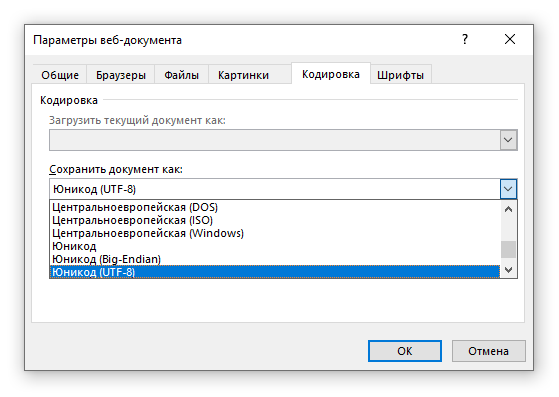This screenshot has width=559, height=397.
Task: Select highlighted Юникод (UTF-8) list entry
Action: [x=275, y=272]
